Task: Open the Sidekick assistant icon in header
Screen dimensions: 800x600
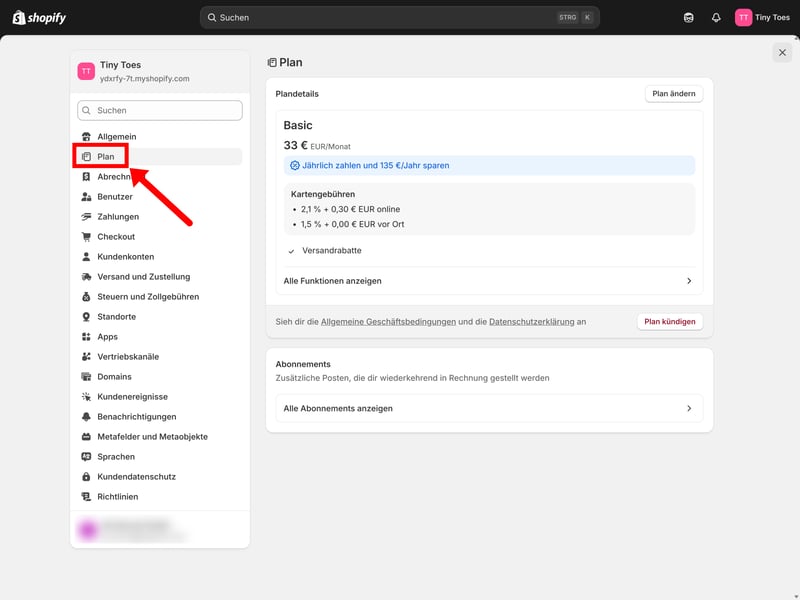Action: 688,17
